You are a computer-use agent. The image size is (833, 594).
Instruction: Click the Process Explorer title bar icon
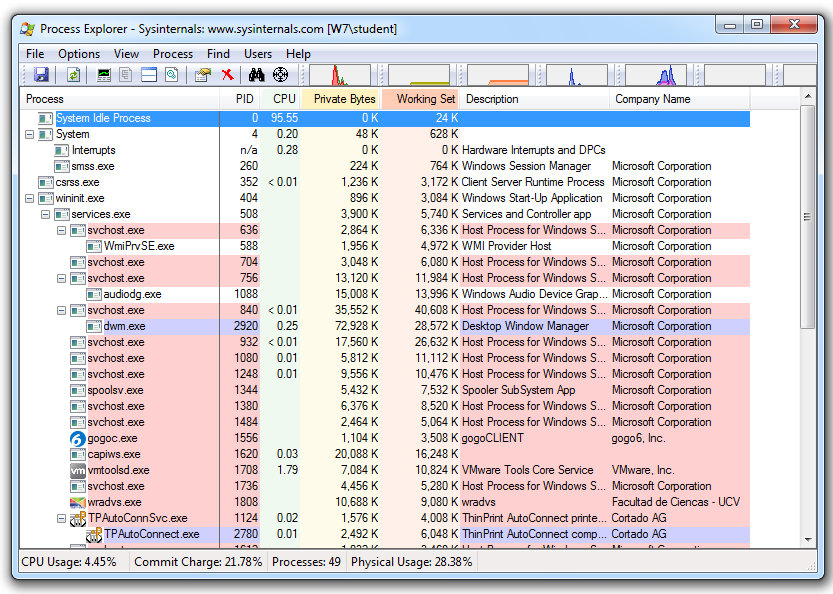point(28,29)
